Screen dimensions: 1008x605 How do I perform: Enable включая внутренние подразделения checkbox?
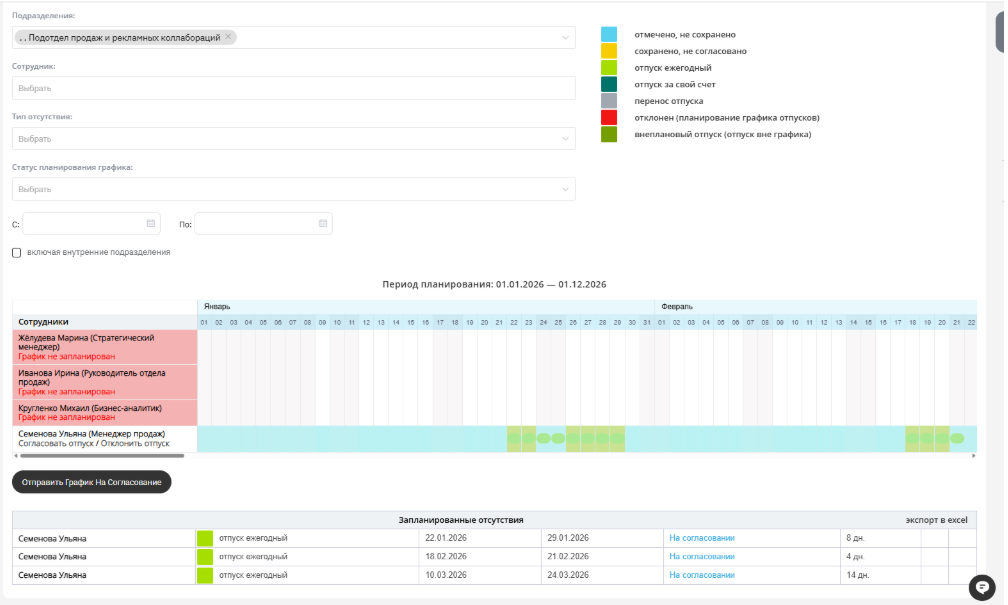coord(16,253)
